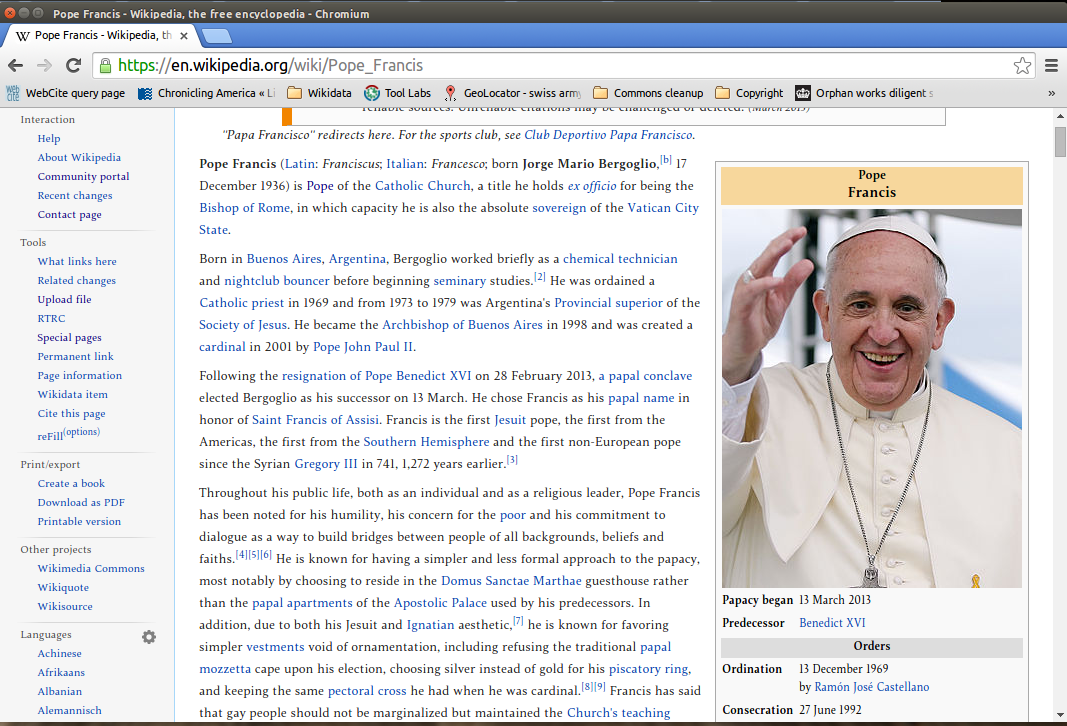
Task: Open the Tool Labs bookmark
Action: (397, 93)
